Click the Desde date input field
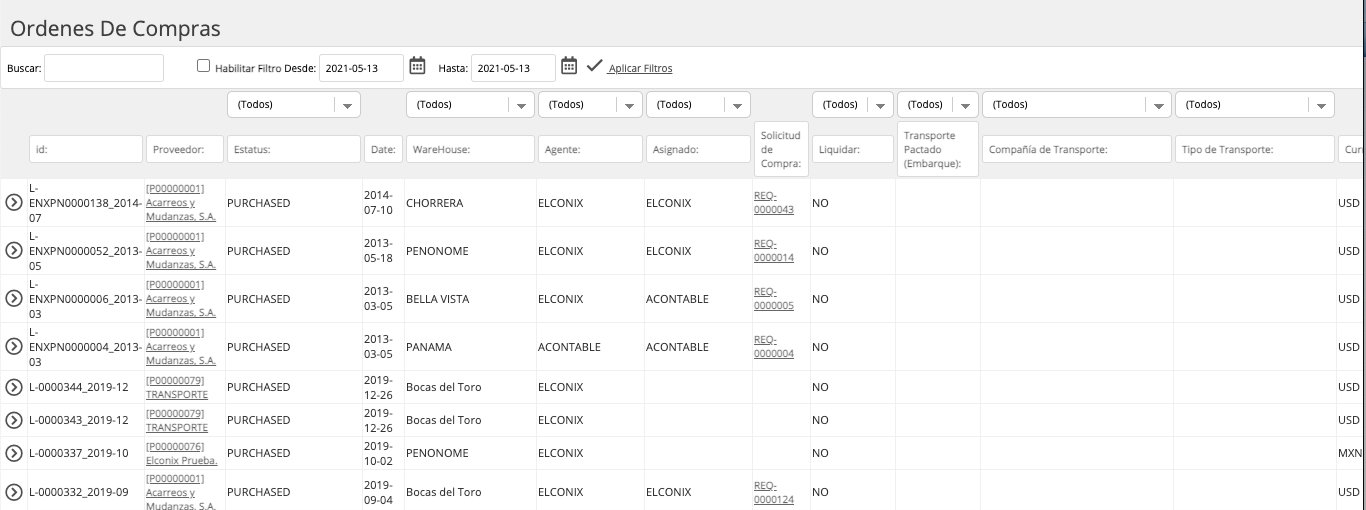The height and width of the screenshot is (510, 1366). [x=361, y=68]
